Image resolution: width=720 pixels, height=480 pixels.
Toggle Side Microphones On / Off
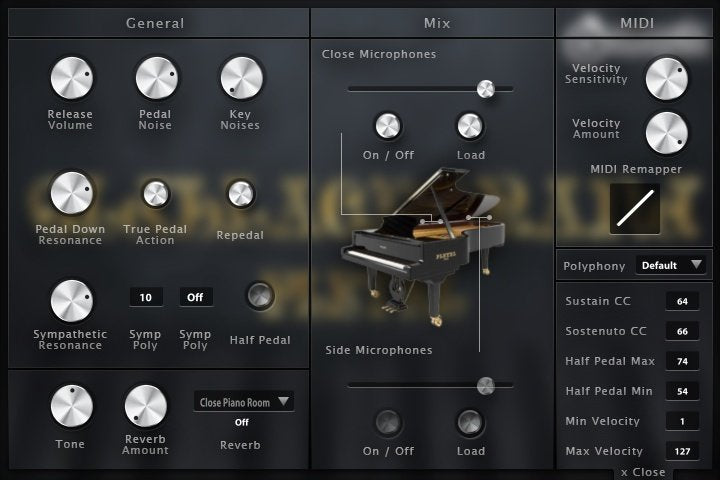(388, 421)
